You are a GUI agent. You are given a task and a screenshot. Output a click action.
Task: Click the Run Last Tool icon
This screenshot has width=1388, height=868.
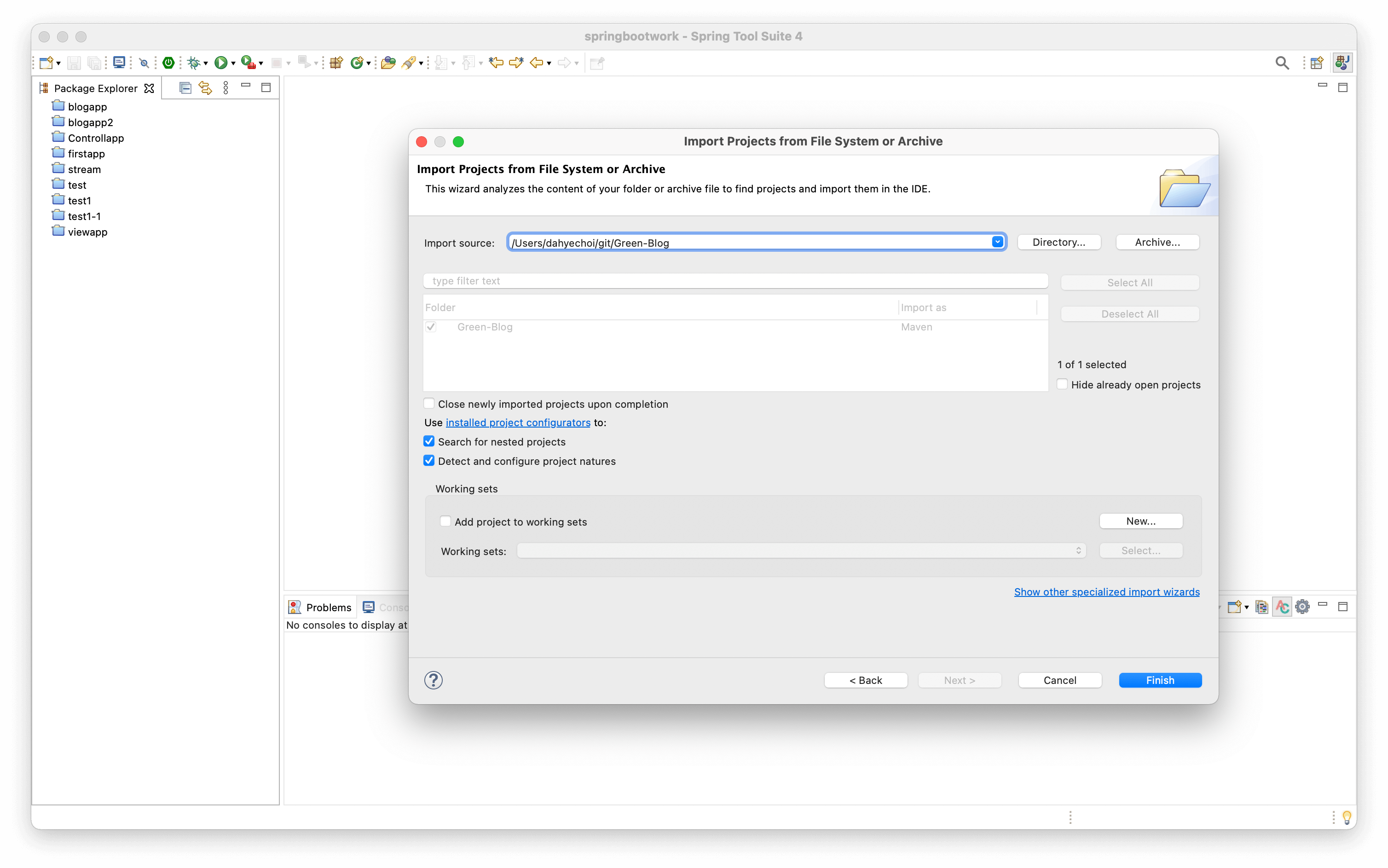point(248,63)
